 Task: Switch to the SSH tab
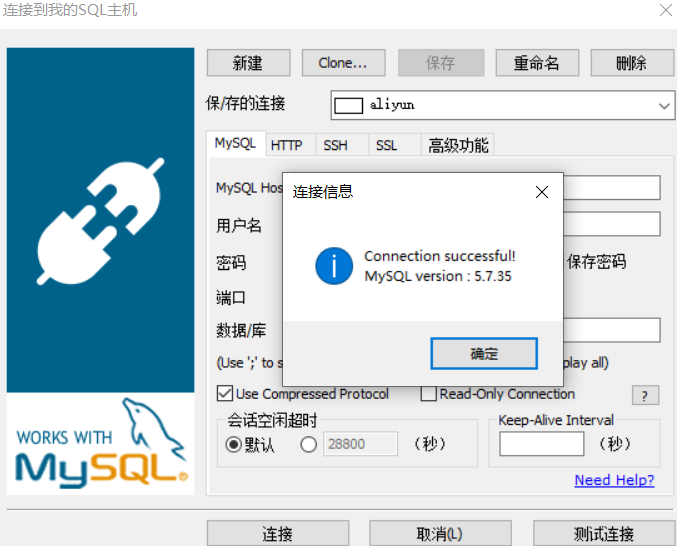(335, 145)
